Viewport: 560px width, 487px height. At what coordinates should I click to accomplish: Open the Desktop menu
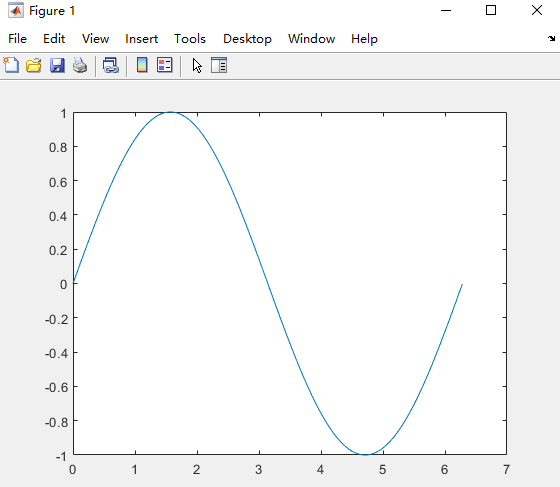point(247,39)
